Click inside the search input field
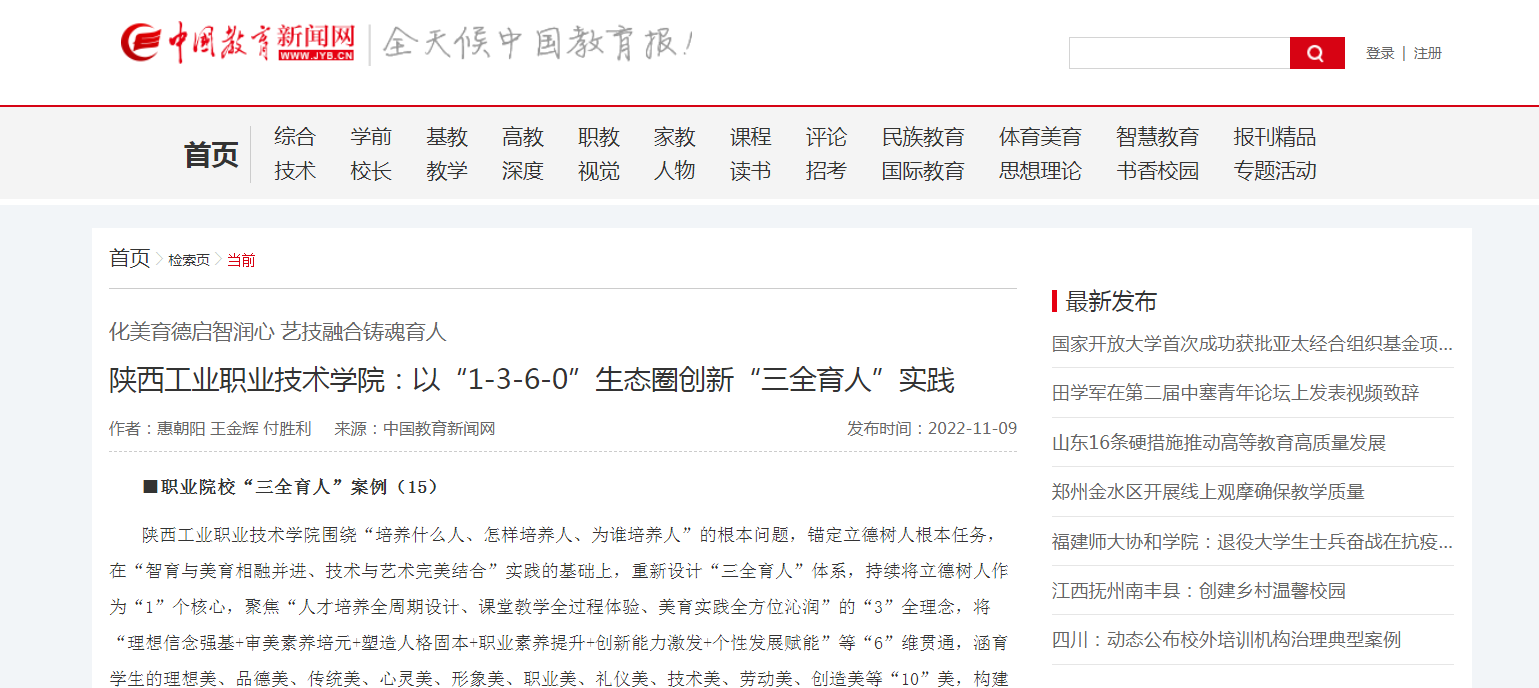Screen dimensions: 1539x688 1179,53
